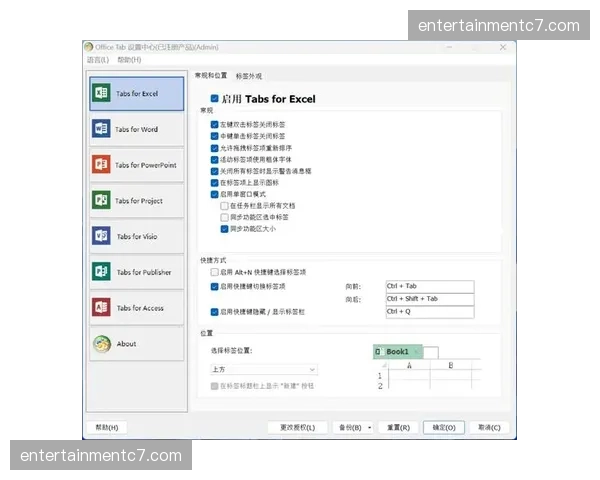Open the Tabs for Access icon

click(x=101, y=307)
